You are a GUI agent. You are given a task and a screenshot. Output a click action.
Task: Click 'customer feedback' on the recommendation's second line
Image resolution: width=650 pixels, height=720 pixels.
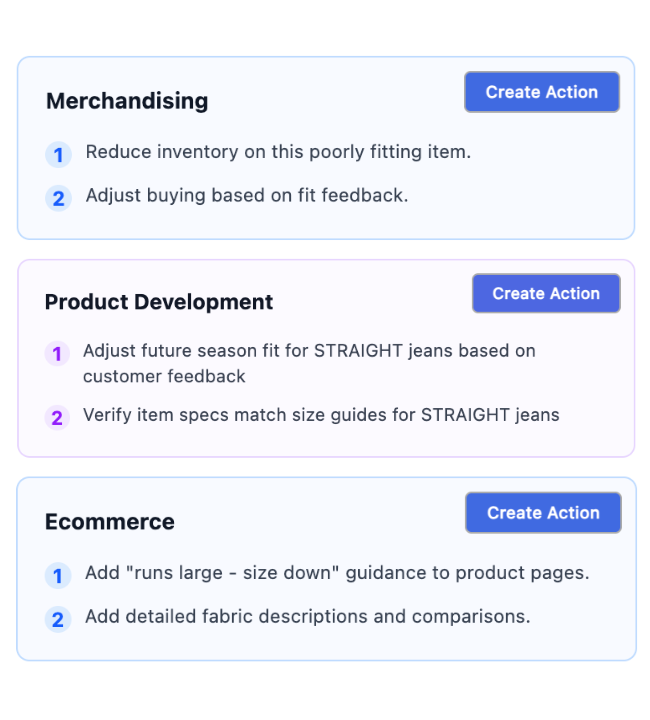pos(164,377)
